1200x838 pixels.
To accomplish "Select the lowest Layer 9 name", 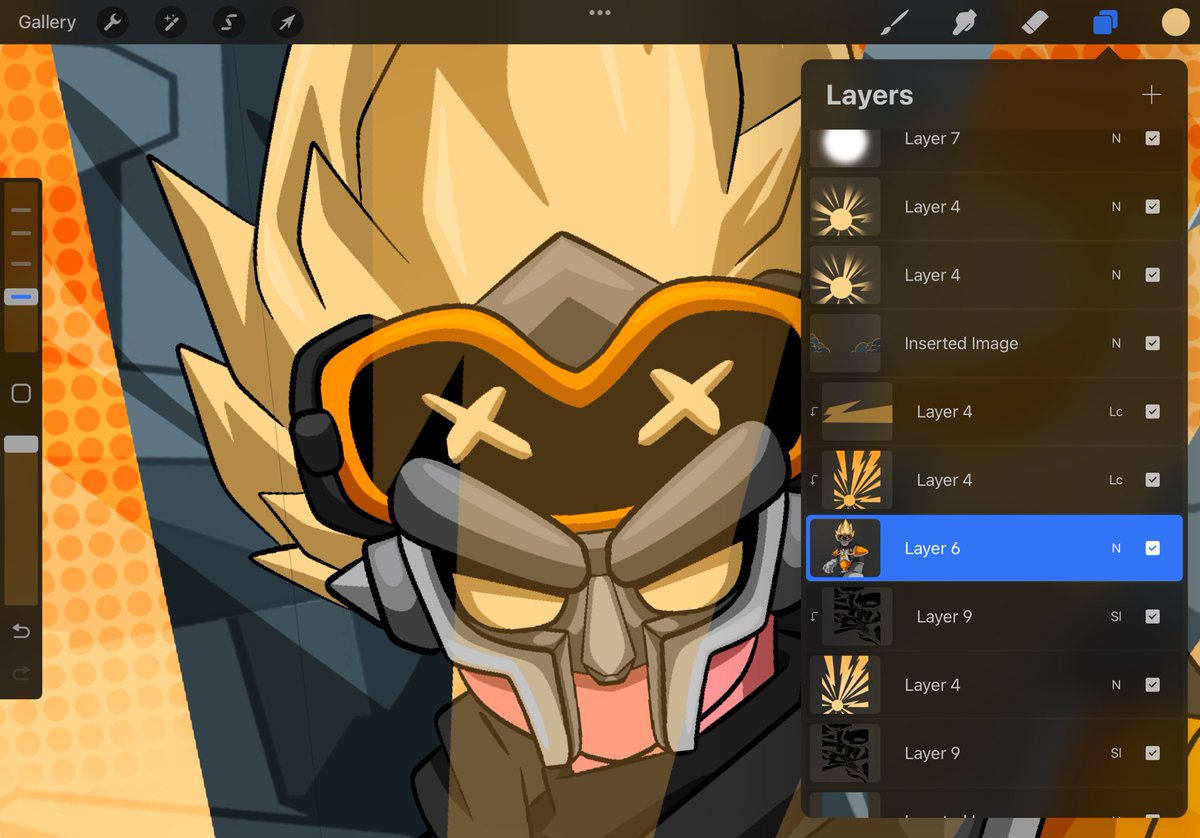I will (x=932, y=753).
